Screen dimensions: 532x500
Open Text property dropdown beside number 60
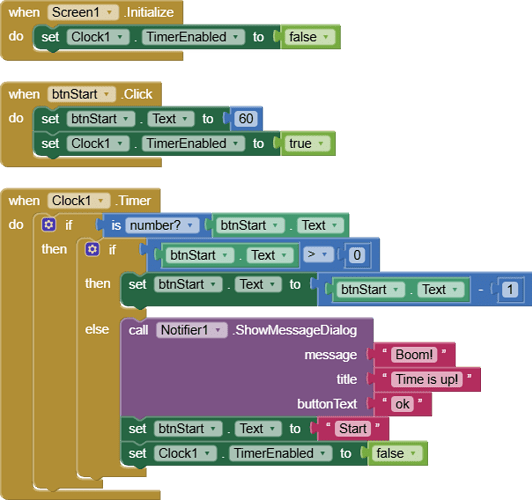click(171, 119)
